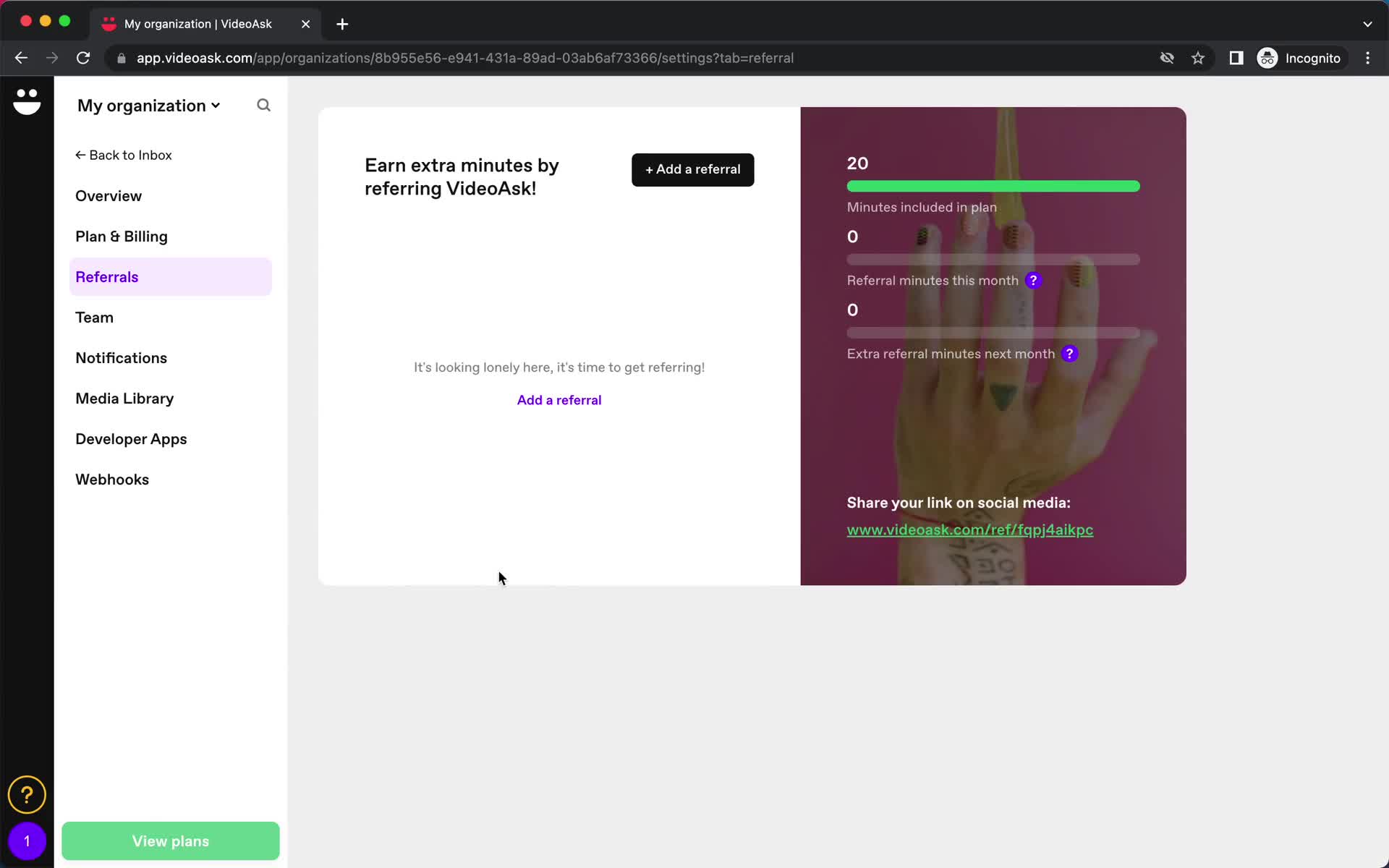The image size is (1389, 868).
Task: Open the Webhooks section
Action: (x=112, y=480)
